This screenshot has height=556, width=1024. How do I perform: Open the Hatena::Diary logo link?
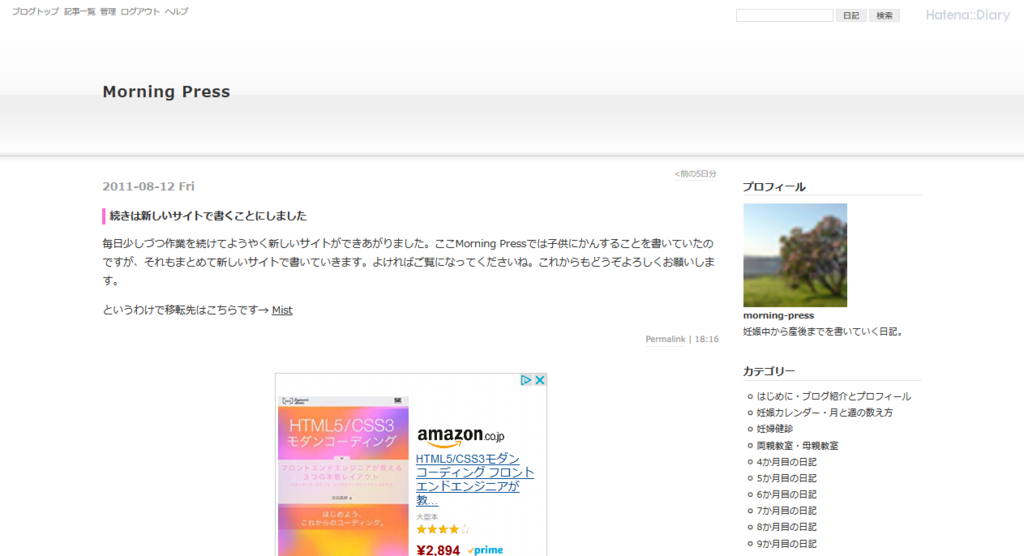[967, 15]
